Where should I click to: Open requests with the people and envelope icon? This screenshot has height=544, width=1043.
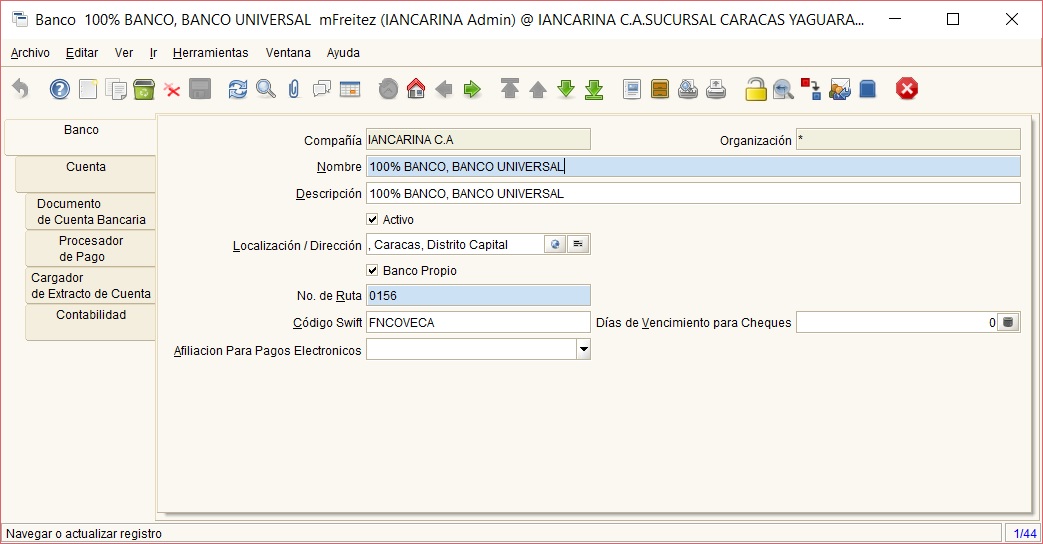click(x=839, y=88)
